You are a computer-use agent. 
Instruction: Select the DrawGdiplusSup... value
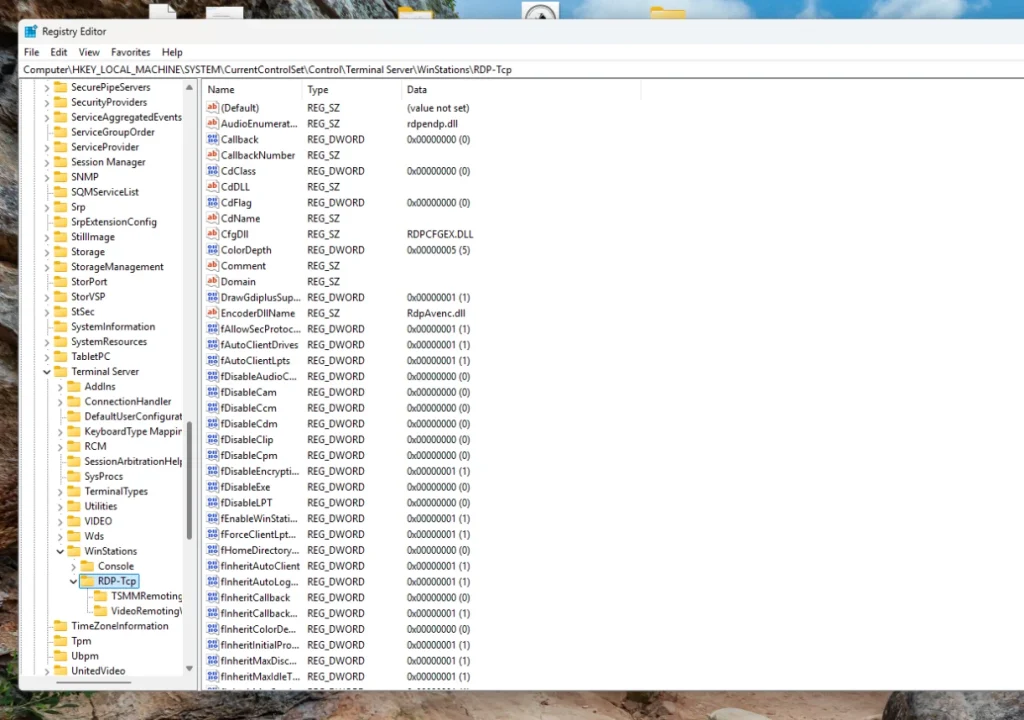[260, 297]
